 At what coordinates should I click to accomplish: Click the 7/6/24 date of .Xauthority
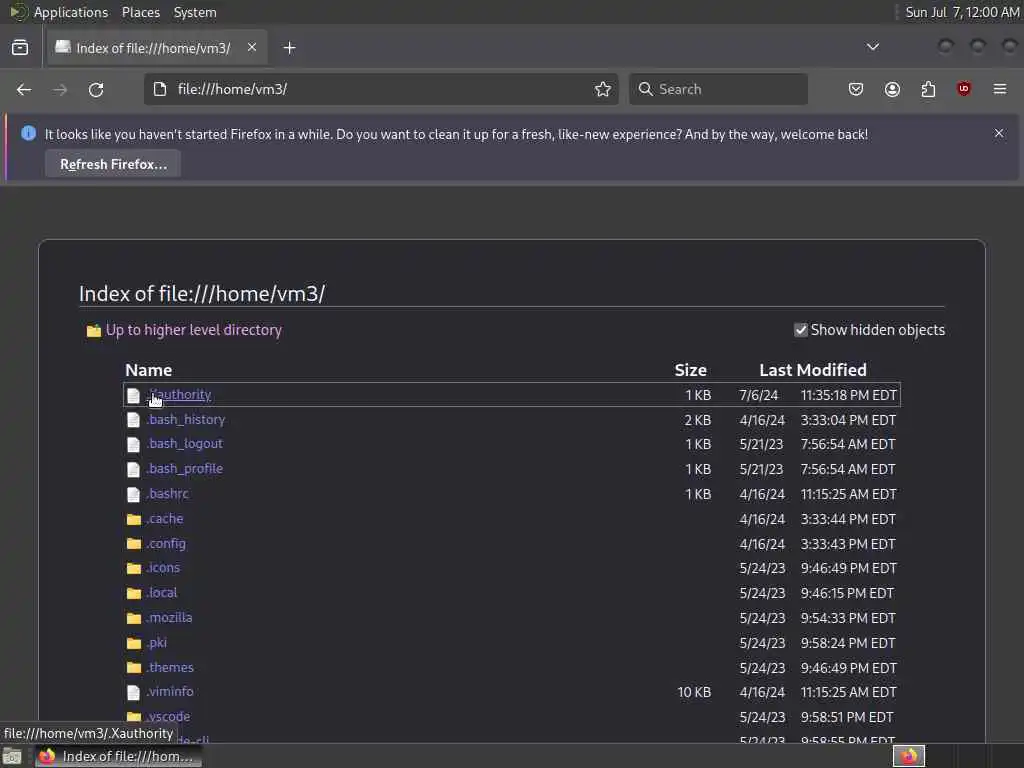pyautogui.click(x=759, y=395)
